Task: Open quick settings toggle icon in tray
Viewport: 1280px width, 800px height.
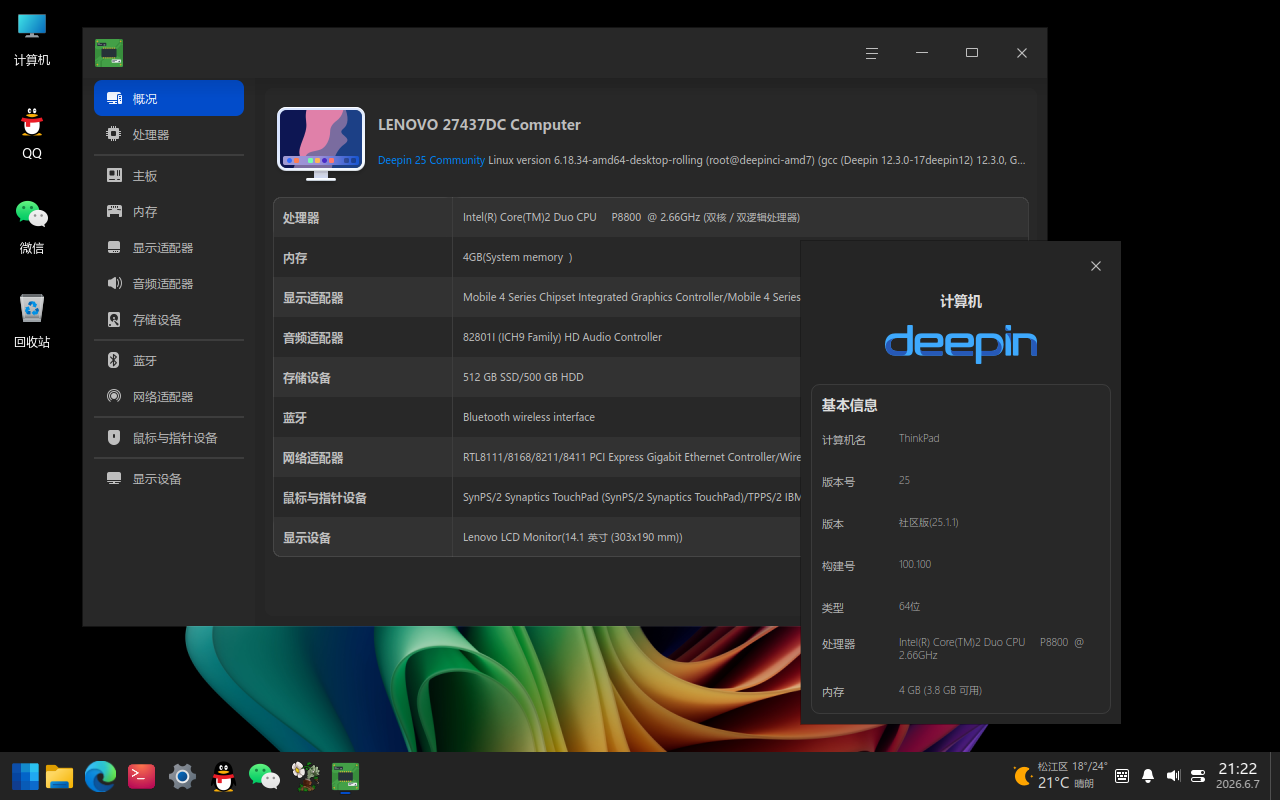Action: pyautogui.click(x=1198, y=776)
